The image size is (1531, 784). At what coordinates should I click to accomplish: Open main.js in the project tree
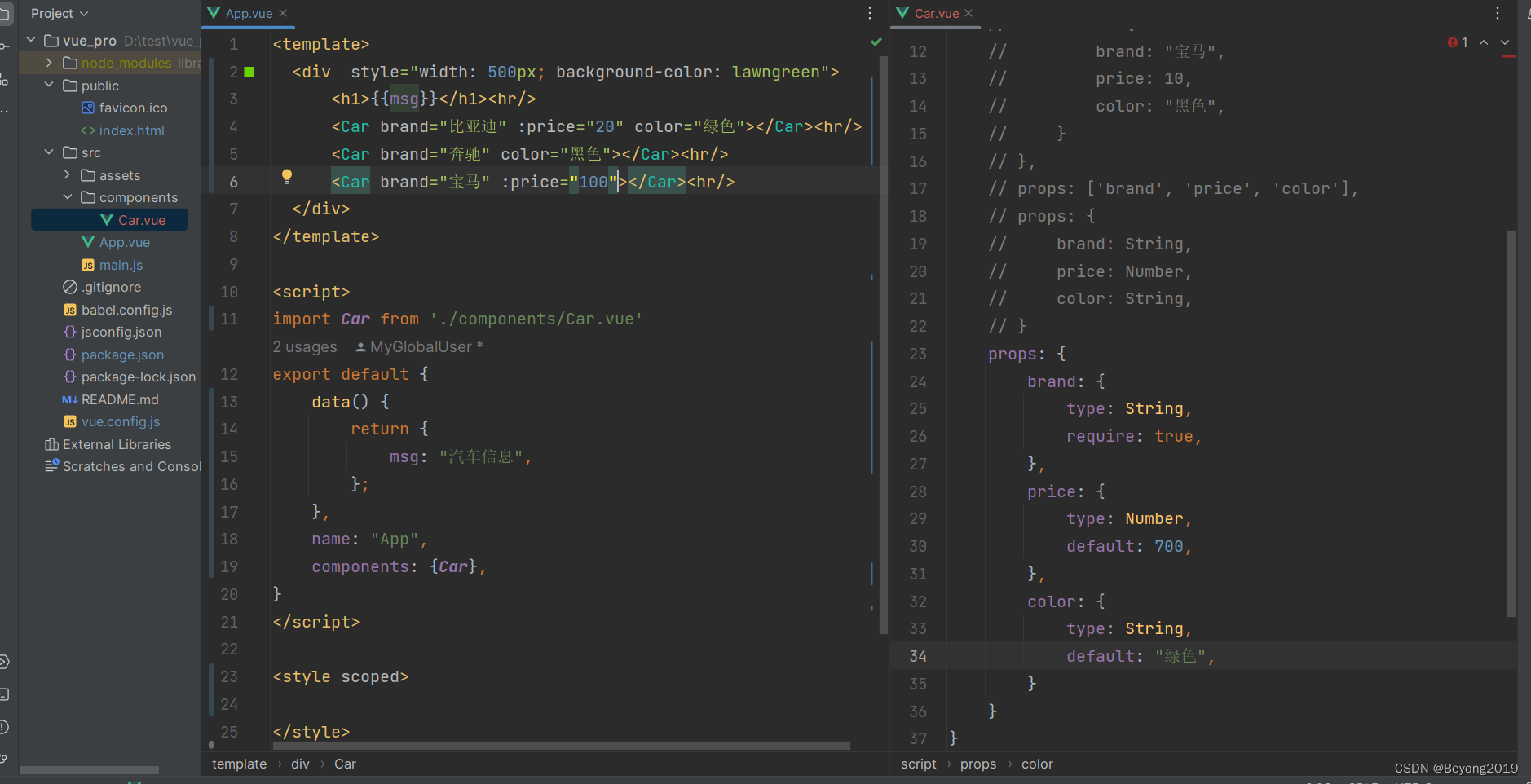(112, 265)
